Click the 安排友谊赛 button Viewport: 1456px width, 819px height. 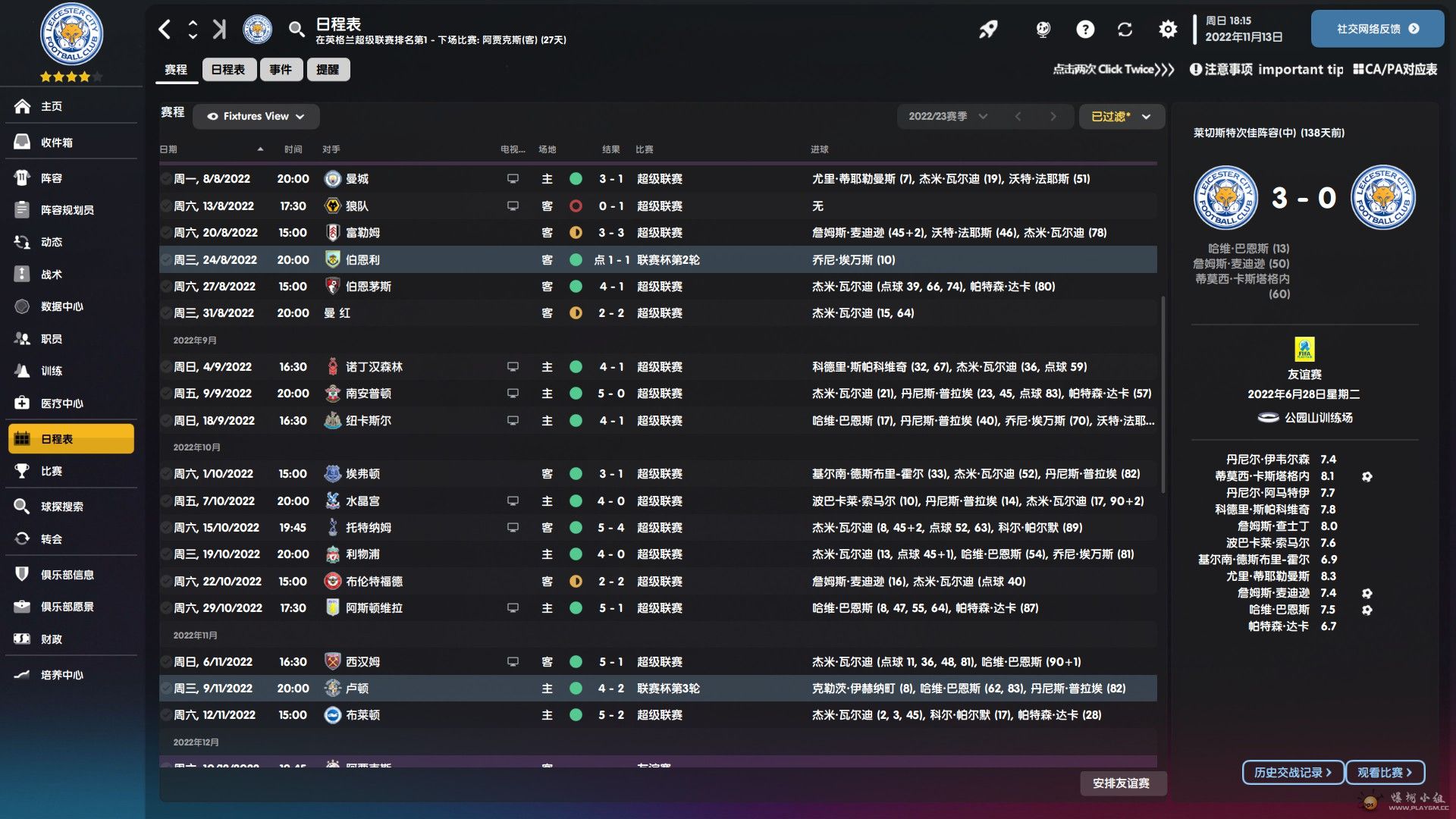click(1121, 783)
